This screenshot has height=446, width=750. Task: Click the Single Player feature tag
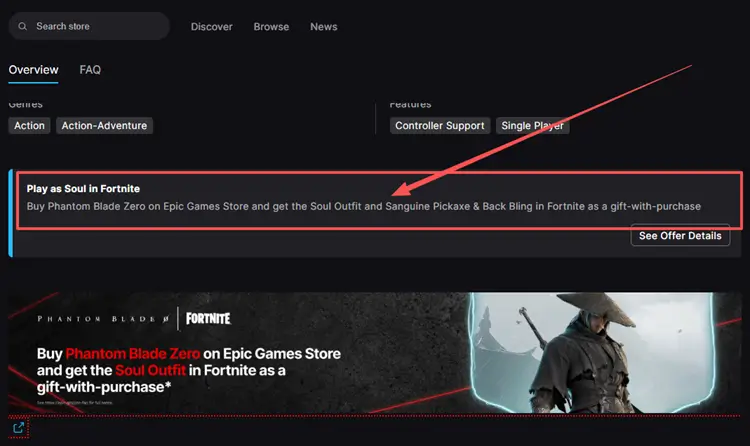coord(532,125)
